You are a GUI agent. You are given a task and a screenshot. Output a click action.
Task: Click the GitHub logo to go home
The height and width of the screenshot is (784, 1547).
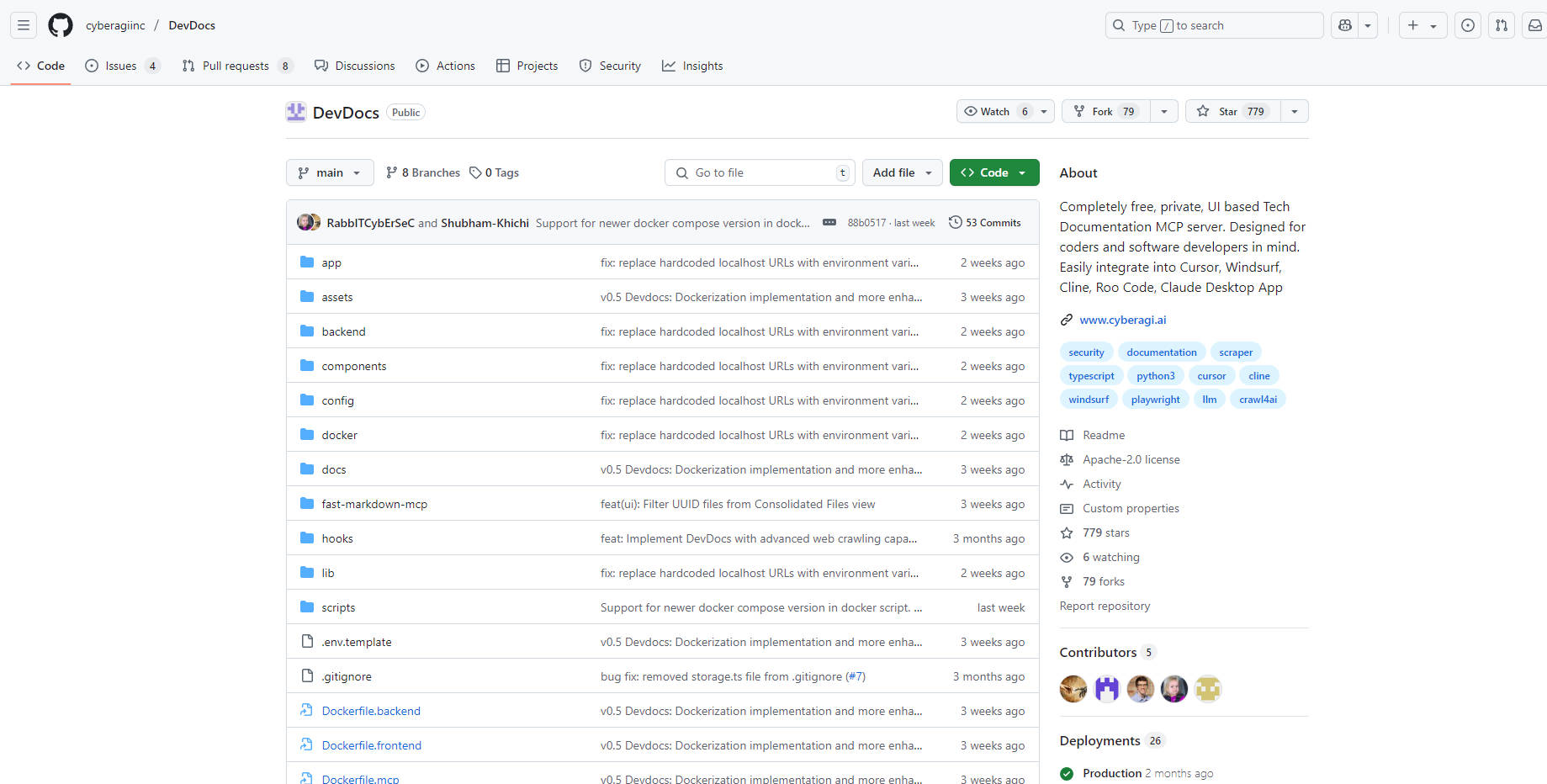(60, 24)
